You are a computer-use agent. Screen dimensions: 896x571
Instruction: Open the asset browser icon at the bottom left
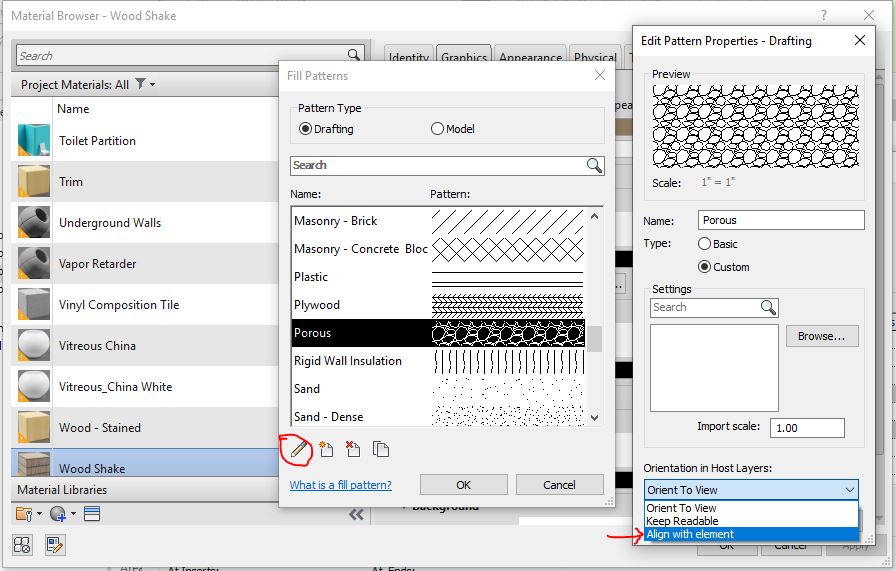22,545
